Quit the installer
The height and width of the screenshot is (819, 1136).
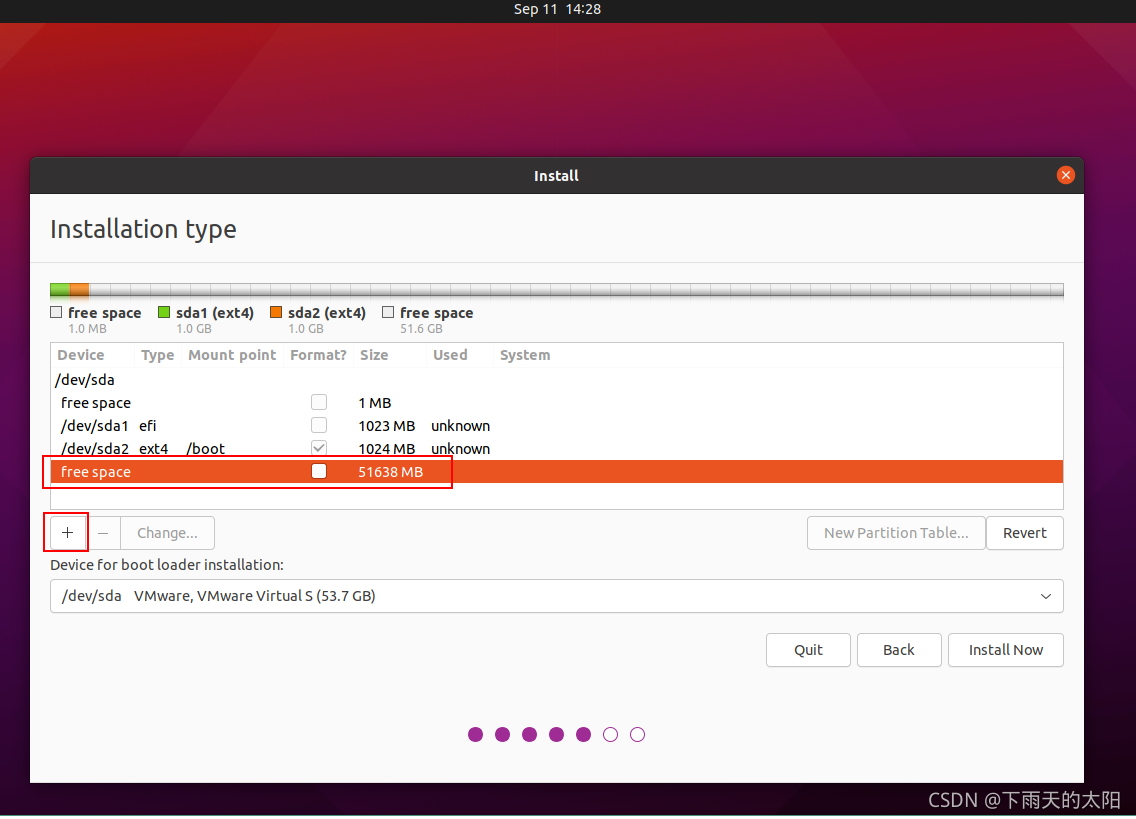point(808,650)
